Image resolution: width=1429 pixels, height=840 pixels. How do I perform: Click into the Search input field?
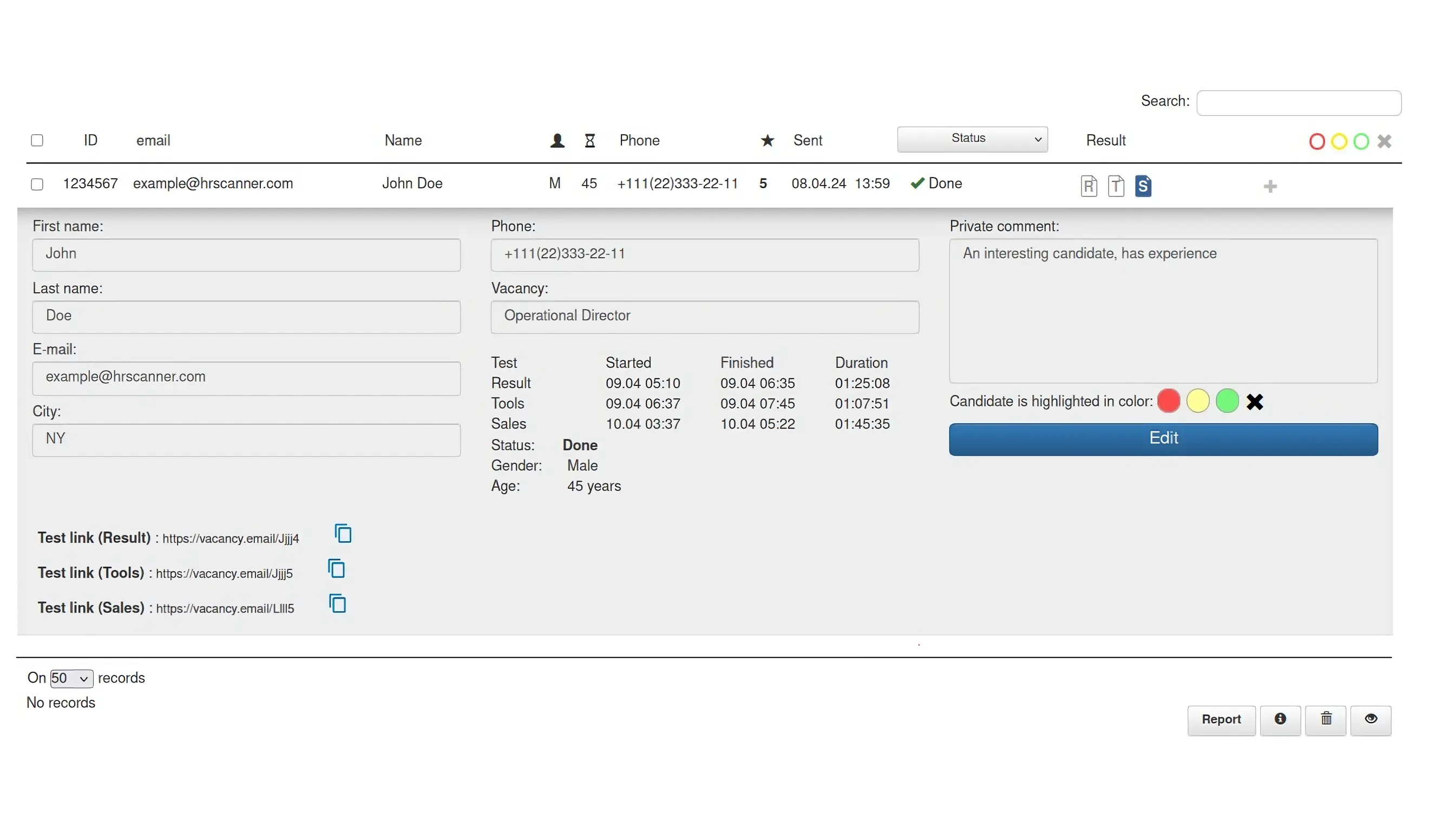(1298, 103)
